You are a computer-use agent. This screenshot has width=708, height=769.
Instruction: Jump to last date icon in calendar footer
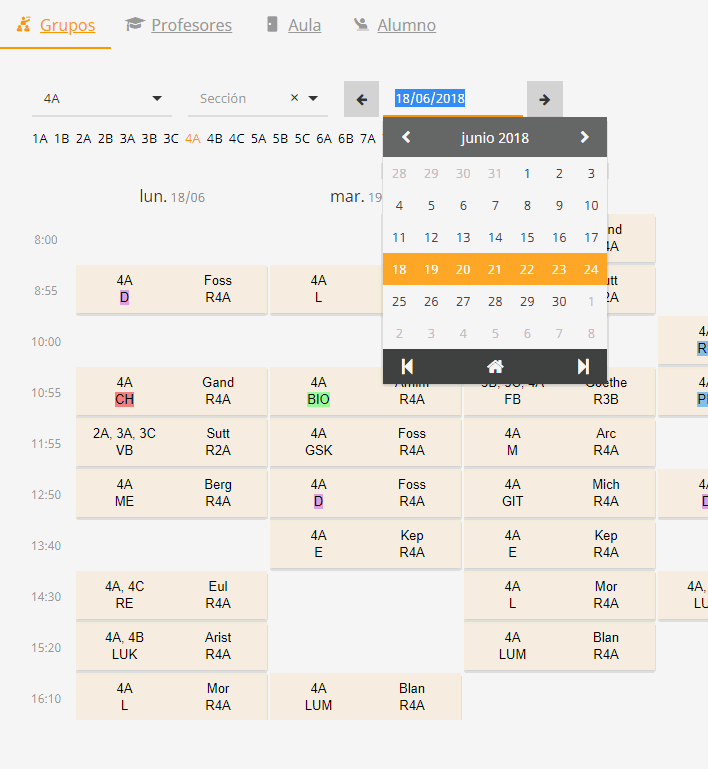583,366
